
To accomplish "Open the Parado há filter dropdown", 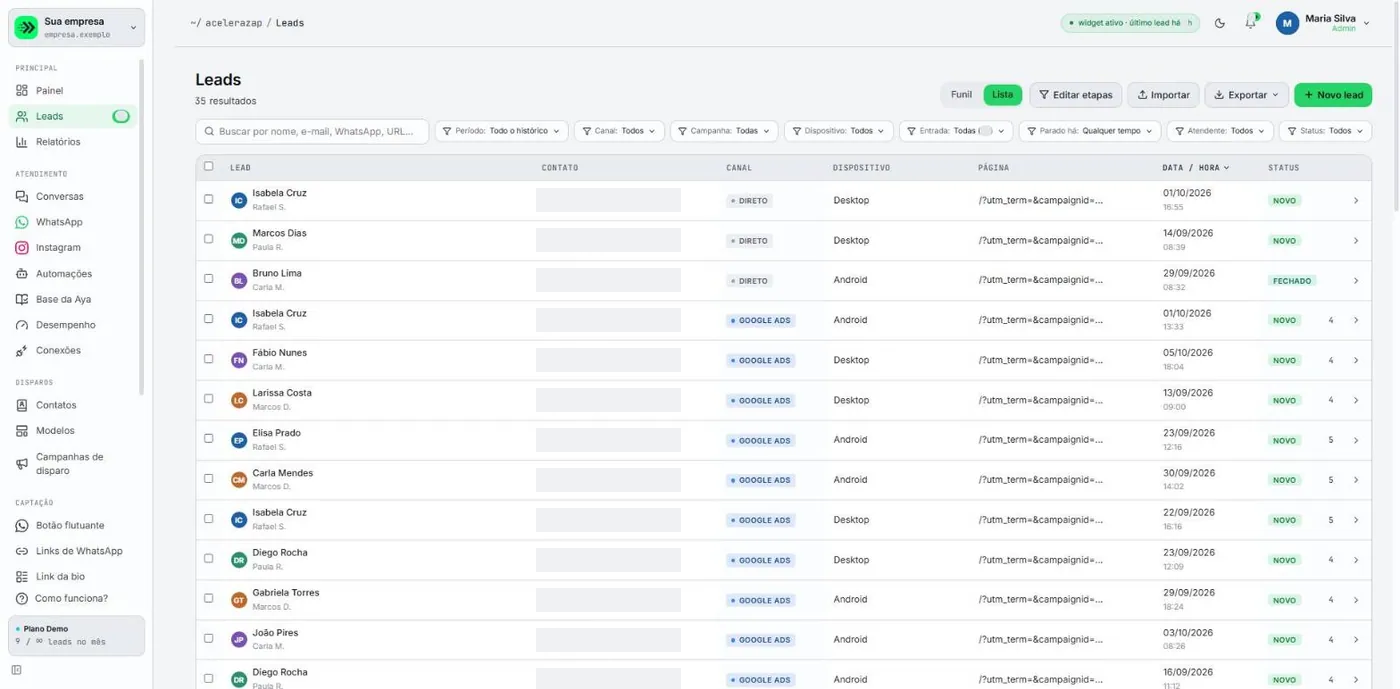I will pos(1090,131).
